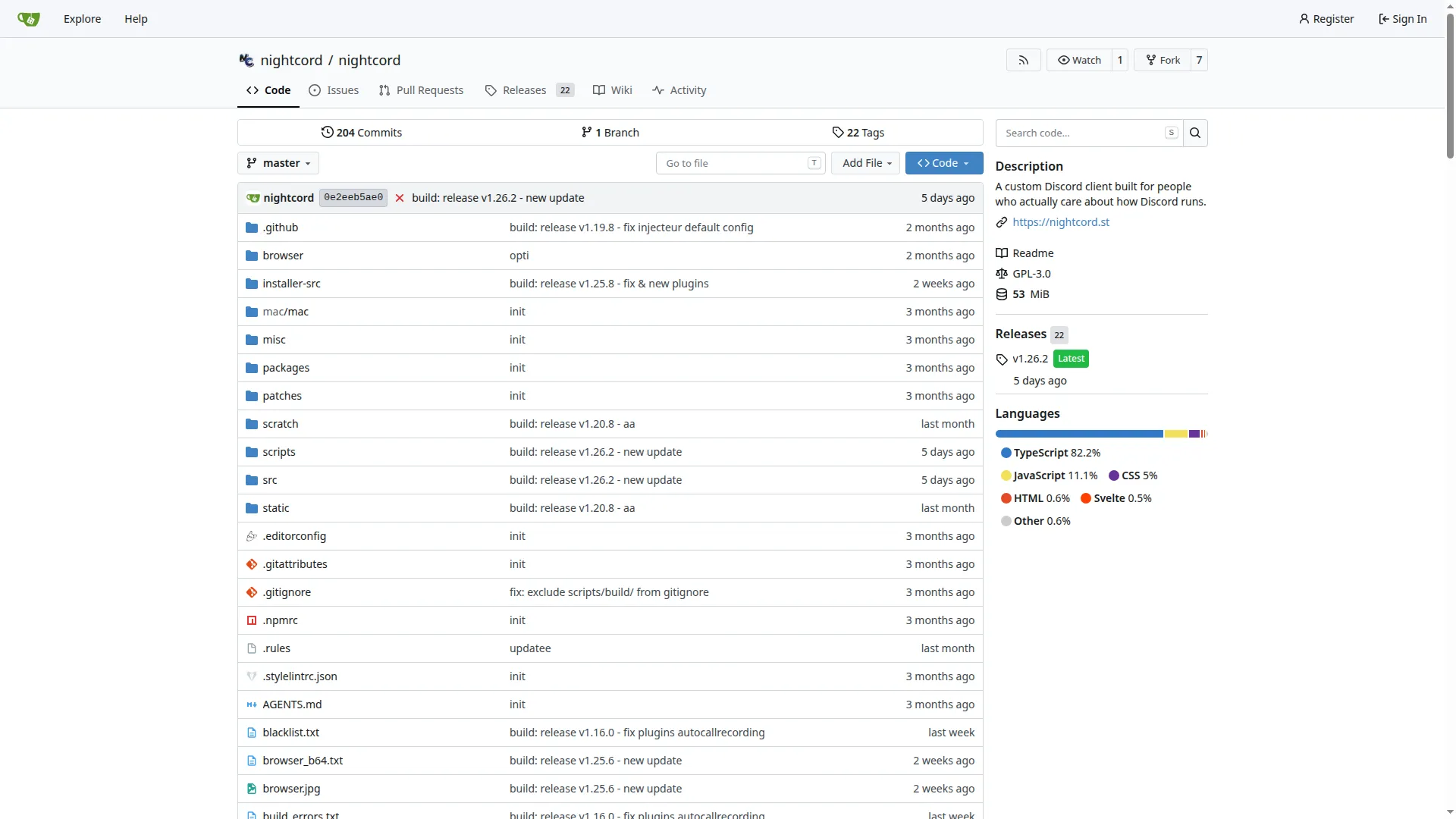Click the AGENTS.md markdown icon
Image resolution: width=1456 pixels, height=819 pixels.
click(252, 704)
